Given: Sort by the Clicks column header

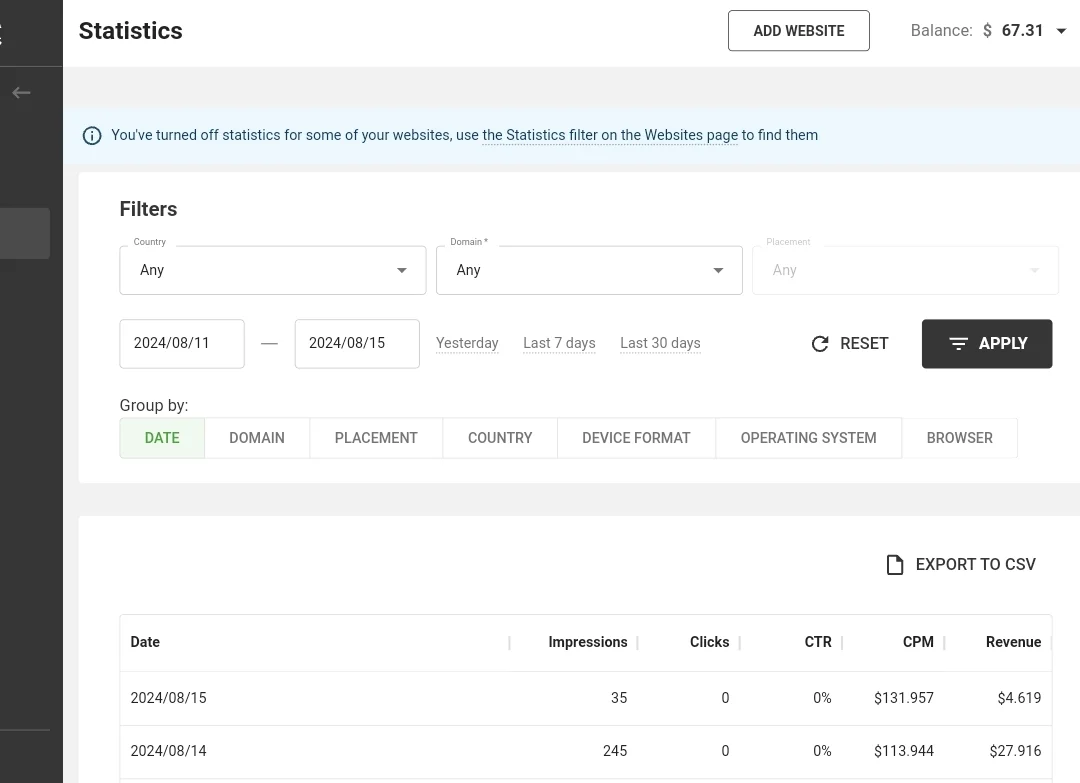Looking at the screenshot, I should click(x=709, y=642).
